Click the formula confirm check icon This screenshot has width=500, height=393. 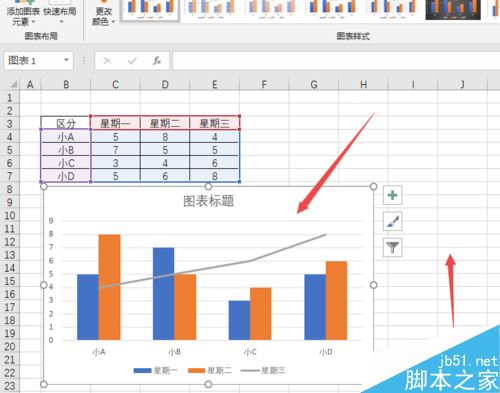pyautogui.click(x=132, y=61)
